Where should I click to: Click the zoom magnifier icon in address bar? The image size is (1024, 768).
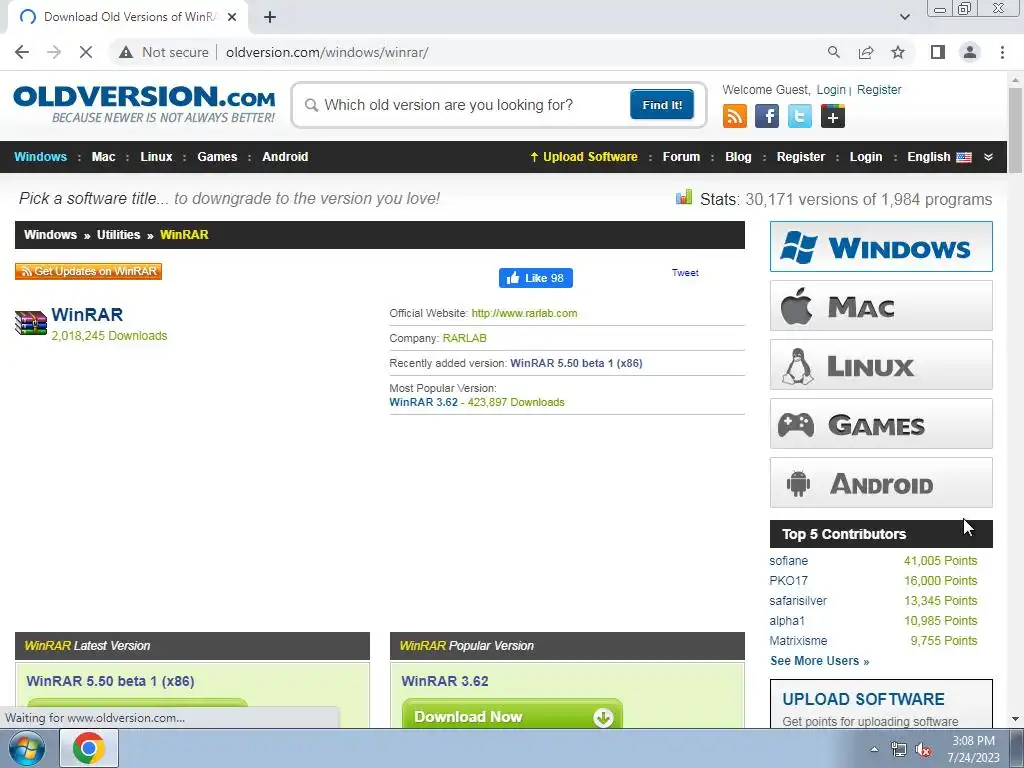pyautogui.click(x=833, y=52)
